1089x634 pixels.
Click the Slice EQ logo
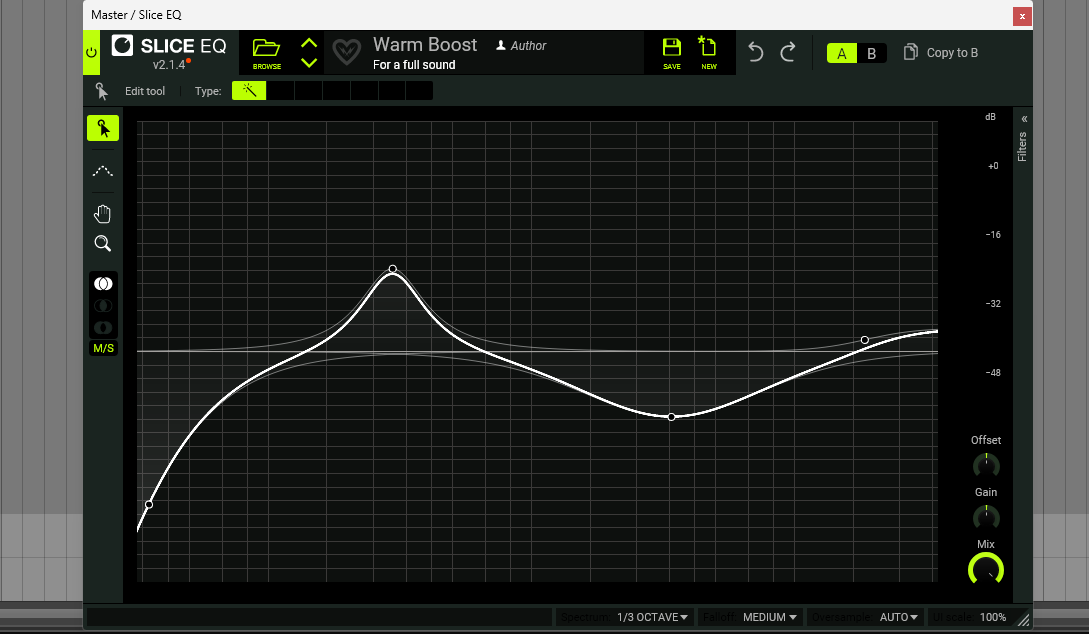tap(169, 46)
